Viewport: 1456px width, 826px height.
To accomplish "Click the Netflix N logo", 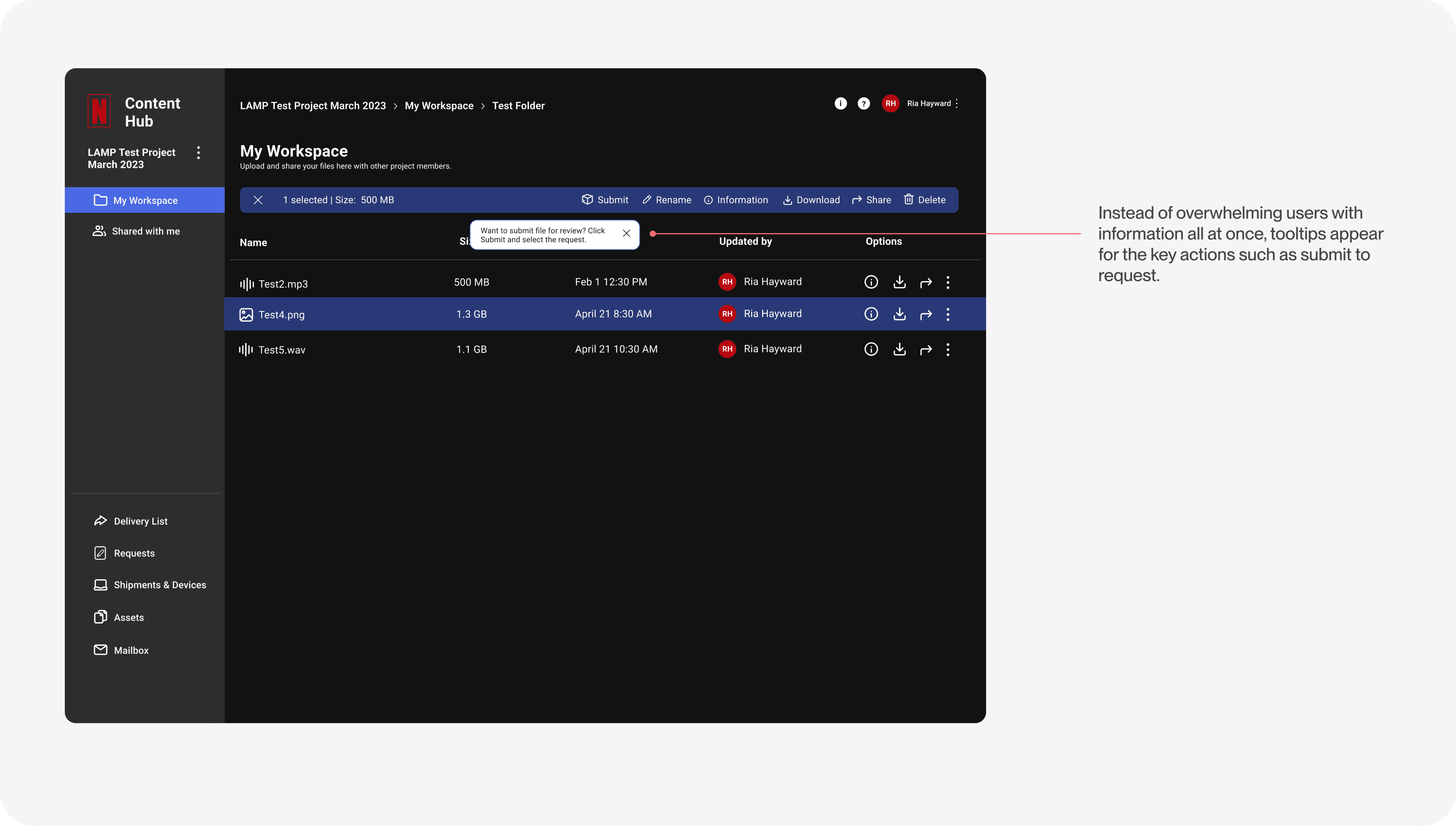I will (x=99, y=111).
